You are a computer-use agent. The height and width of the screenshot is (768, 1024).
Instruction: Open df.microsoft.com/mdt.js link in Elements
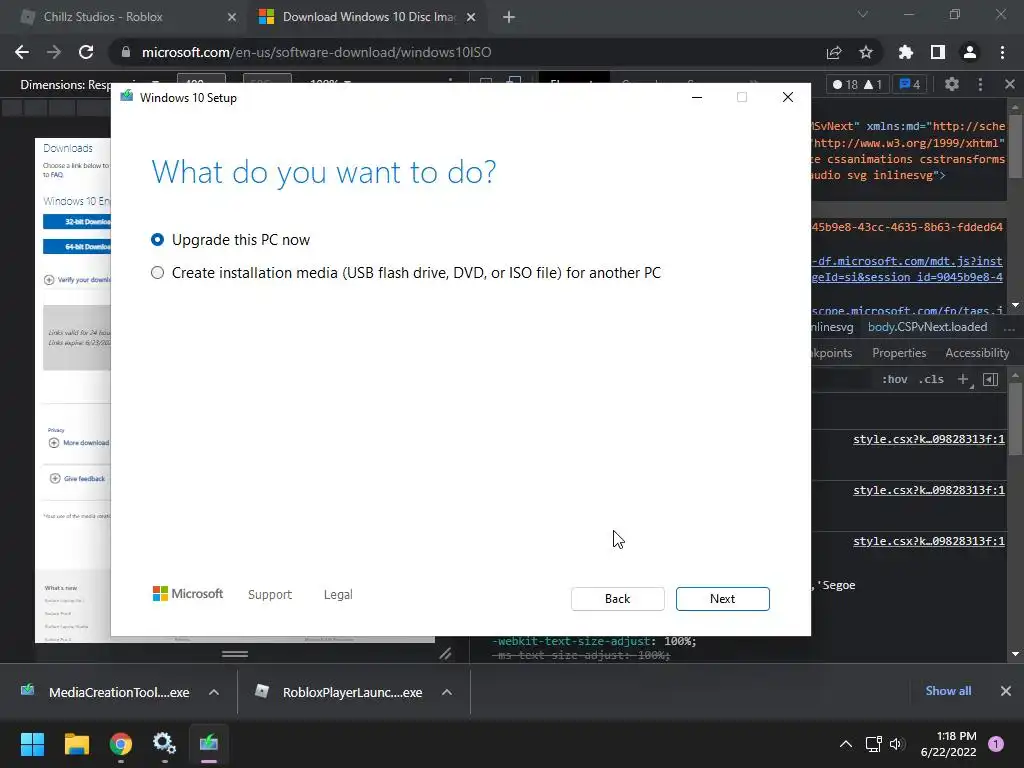click(906, 261)
